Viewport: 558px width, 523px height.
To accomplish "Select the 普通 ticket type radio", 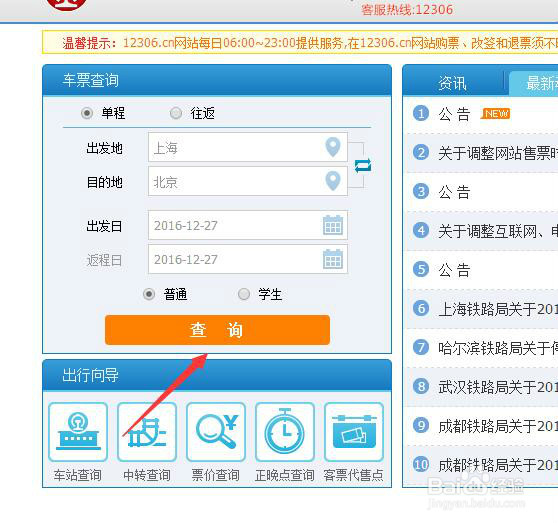I will tap(149, 294).
